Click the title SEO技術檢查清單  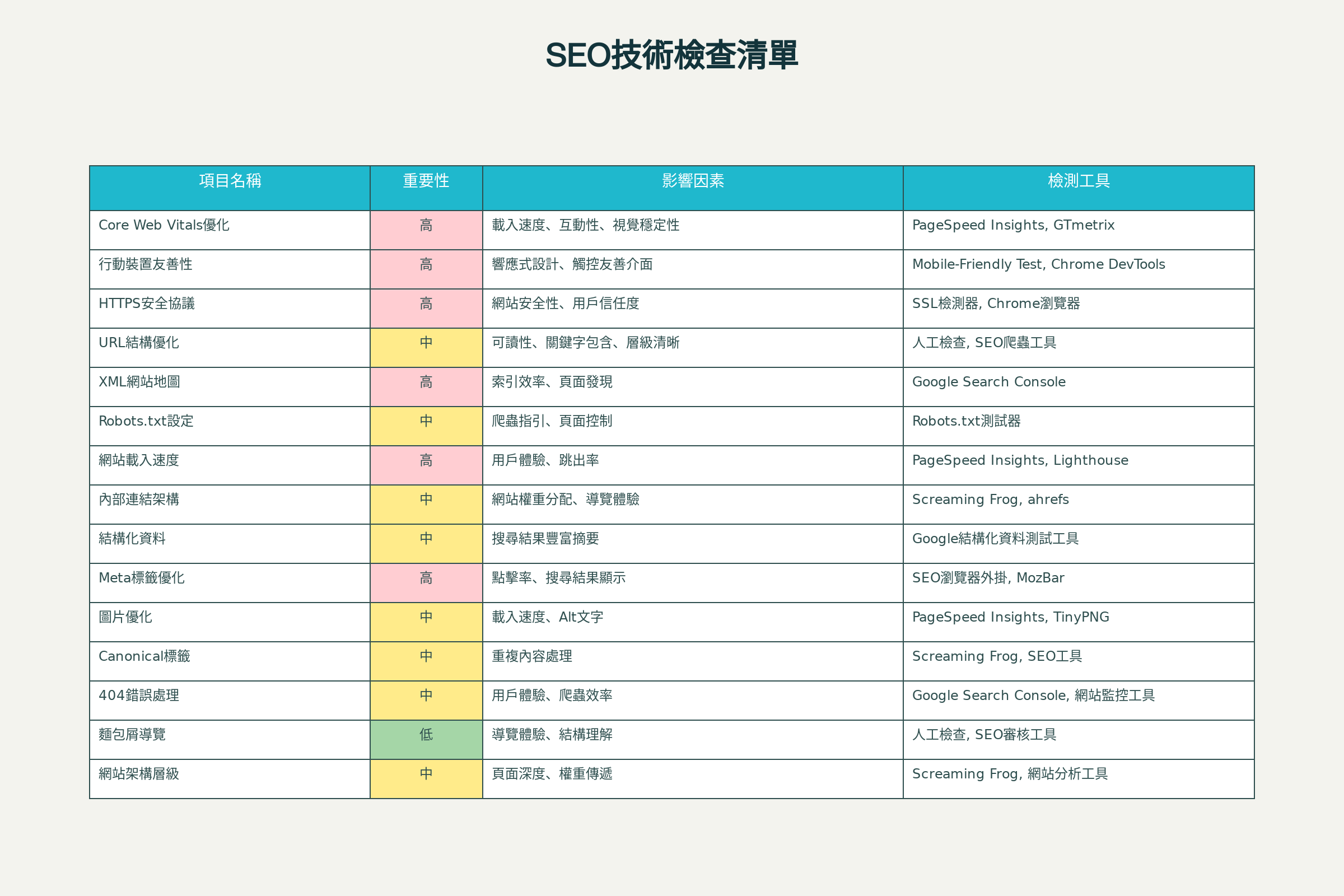[x=672, y=55]
